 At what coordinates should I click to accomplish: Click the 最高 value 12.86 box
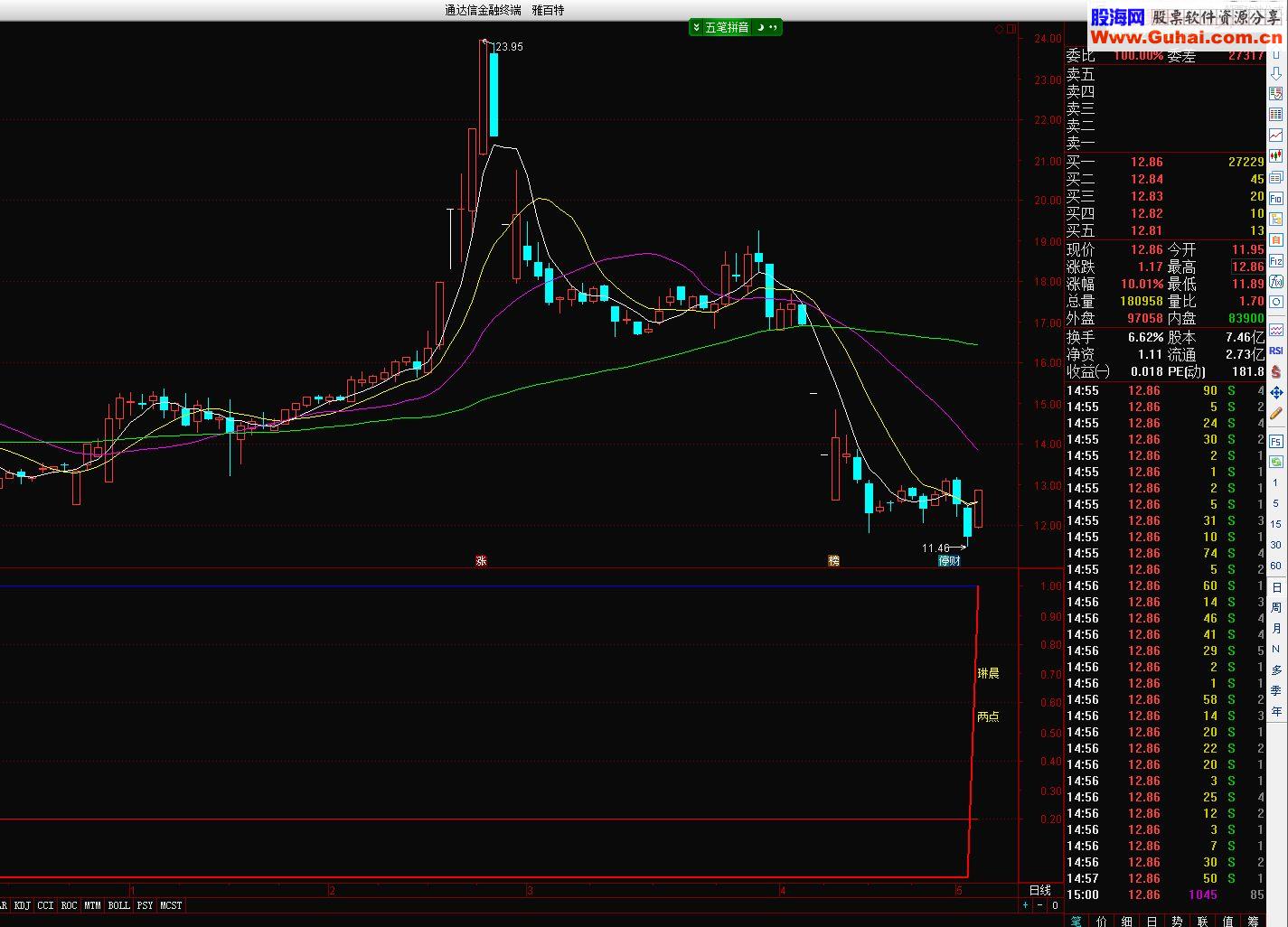tap(1248, 267)
